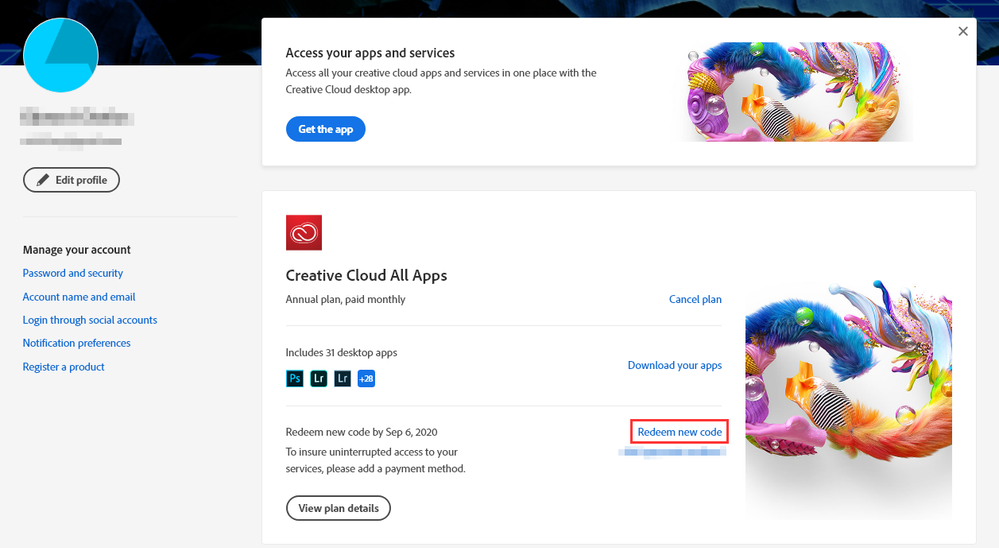
Task: Click the Cancel plan link
Action: click(695, 299)
